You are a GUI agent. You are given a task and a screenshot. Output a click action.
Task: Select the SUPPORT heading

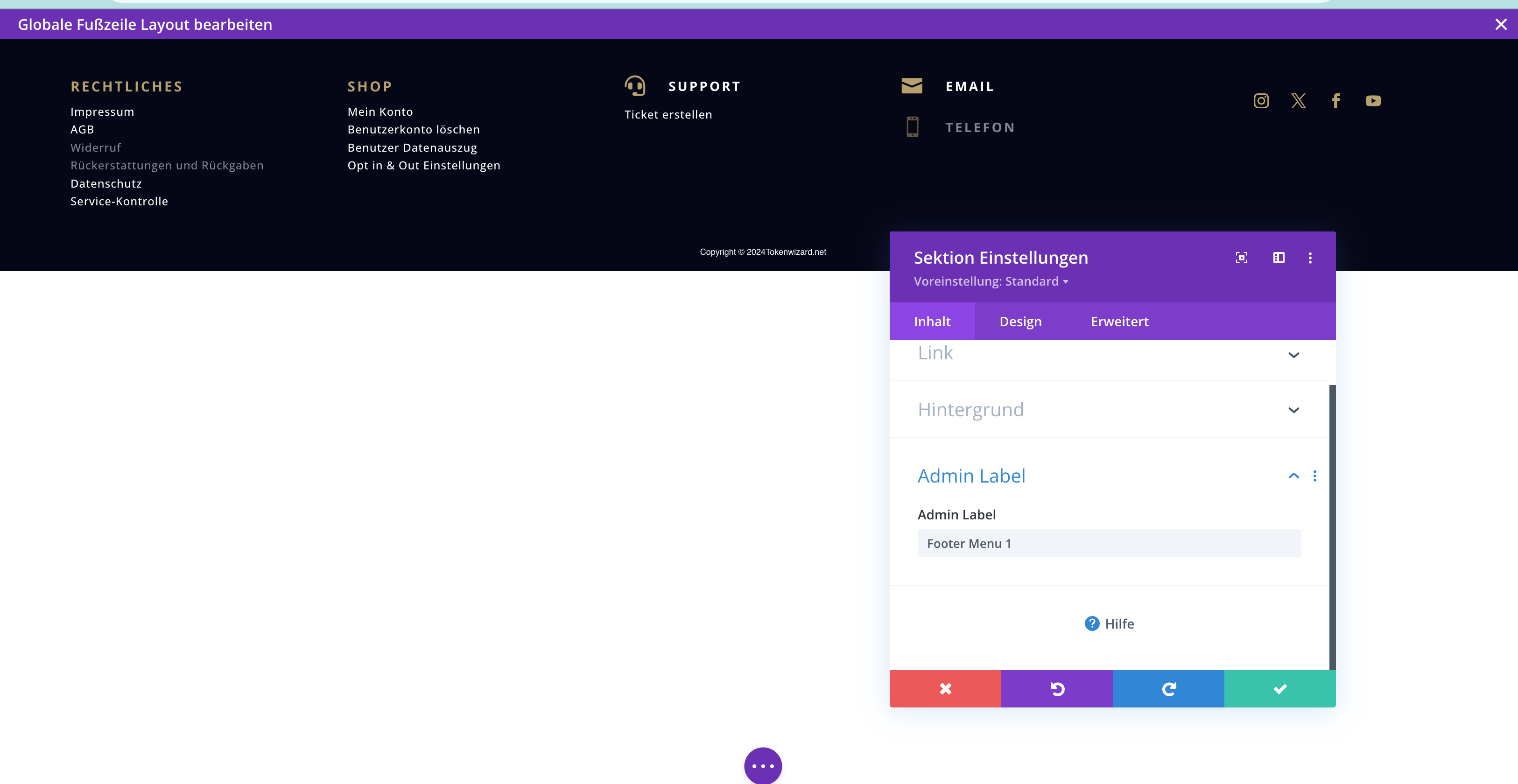point(705,87)
